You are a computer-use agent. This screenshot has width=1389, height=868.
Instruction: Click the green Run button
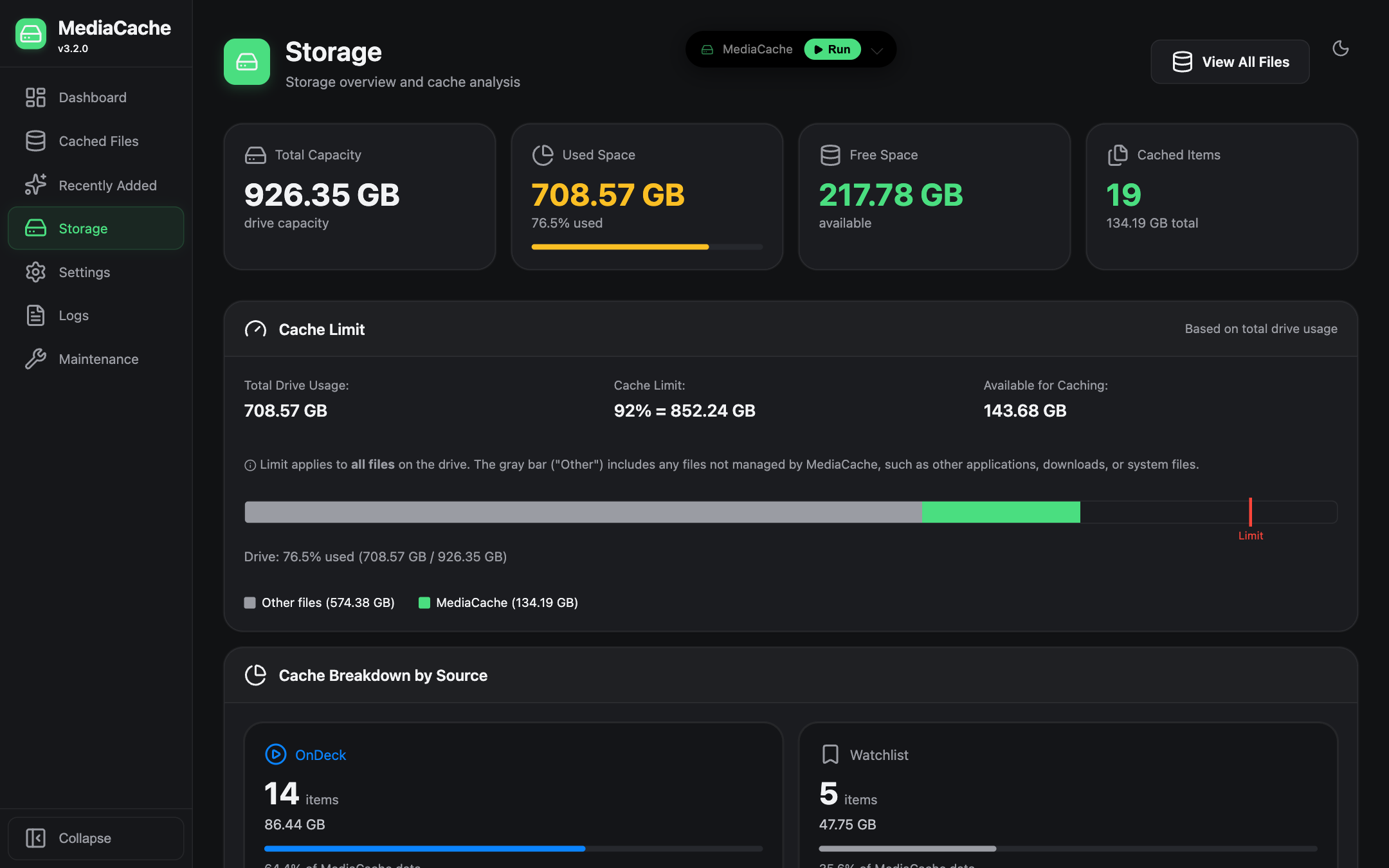click(832, 50)
